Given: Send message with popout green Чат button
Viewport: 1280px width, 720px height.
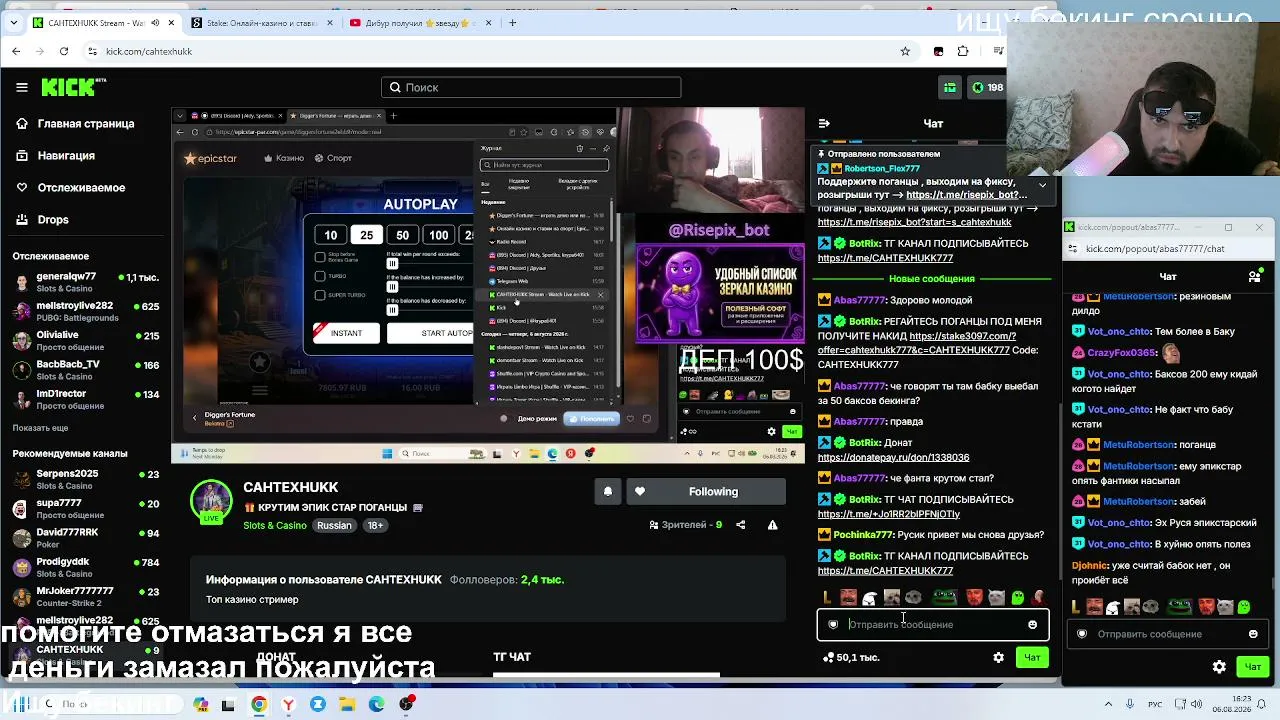Looking at the screenshot, I should 1252,667.
